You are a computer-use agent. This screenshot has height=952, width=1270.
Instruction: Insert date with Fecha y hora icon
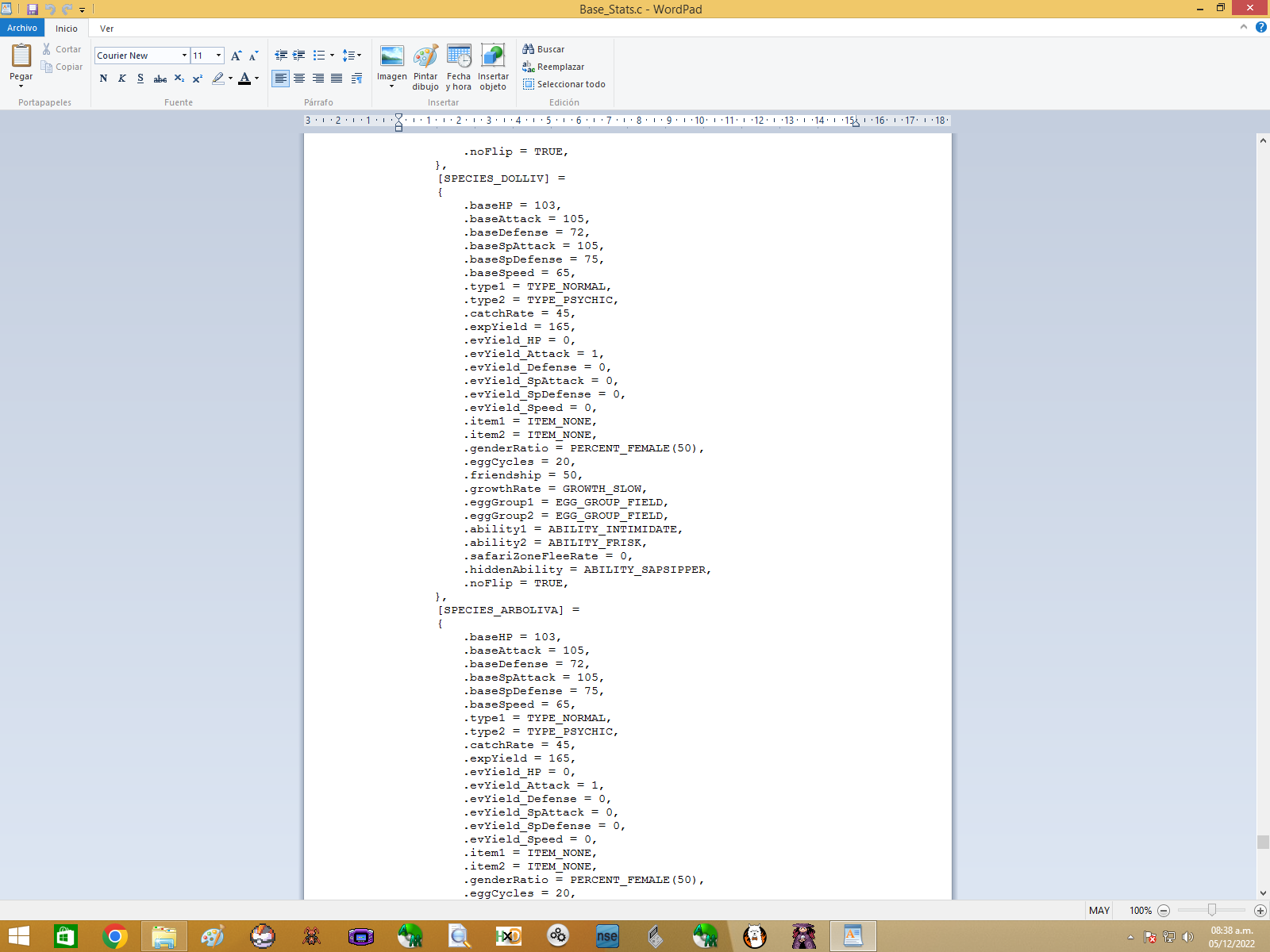pos(459,56)
